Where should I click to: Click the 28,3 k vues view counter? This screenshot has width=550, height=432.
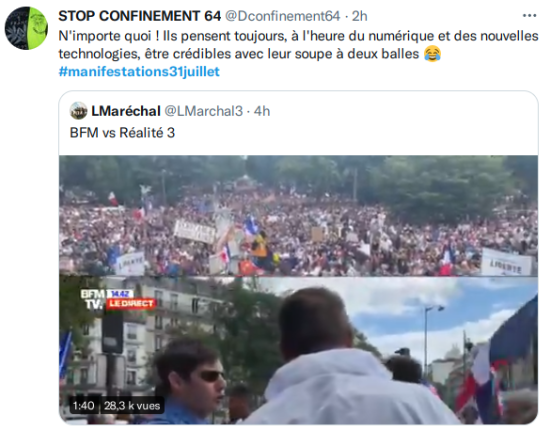click(132, 406)
